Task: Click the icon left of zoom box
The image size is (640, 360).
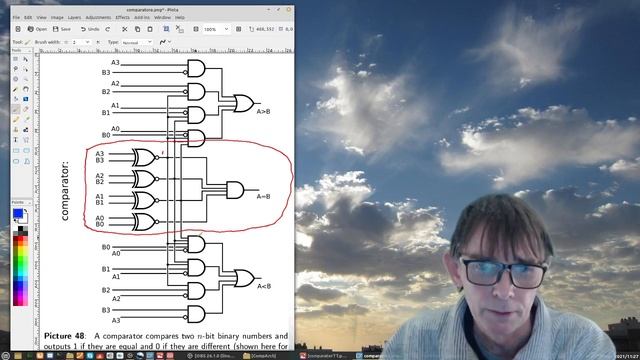Action: pos(196,29)
